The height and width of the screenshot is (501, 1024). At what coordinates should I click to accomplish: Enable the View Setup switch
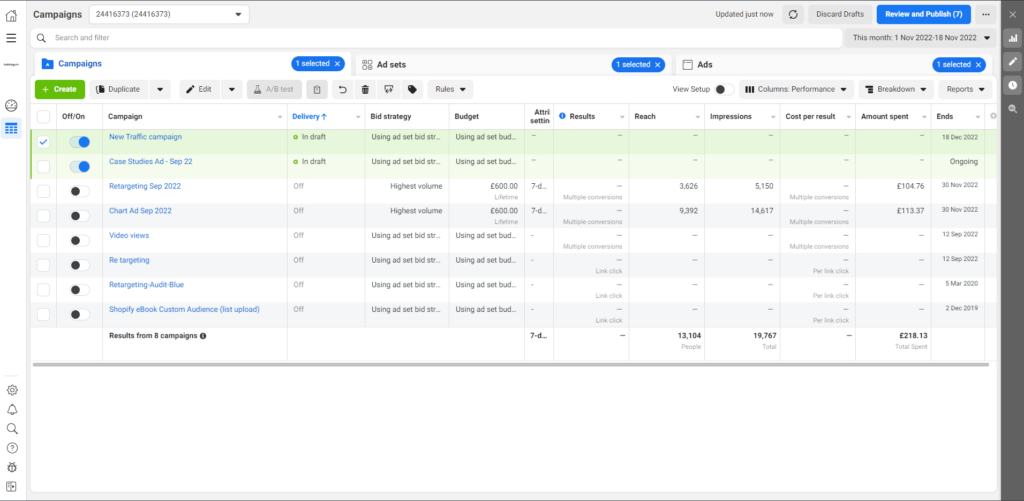click(x=724, y=89)
